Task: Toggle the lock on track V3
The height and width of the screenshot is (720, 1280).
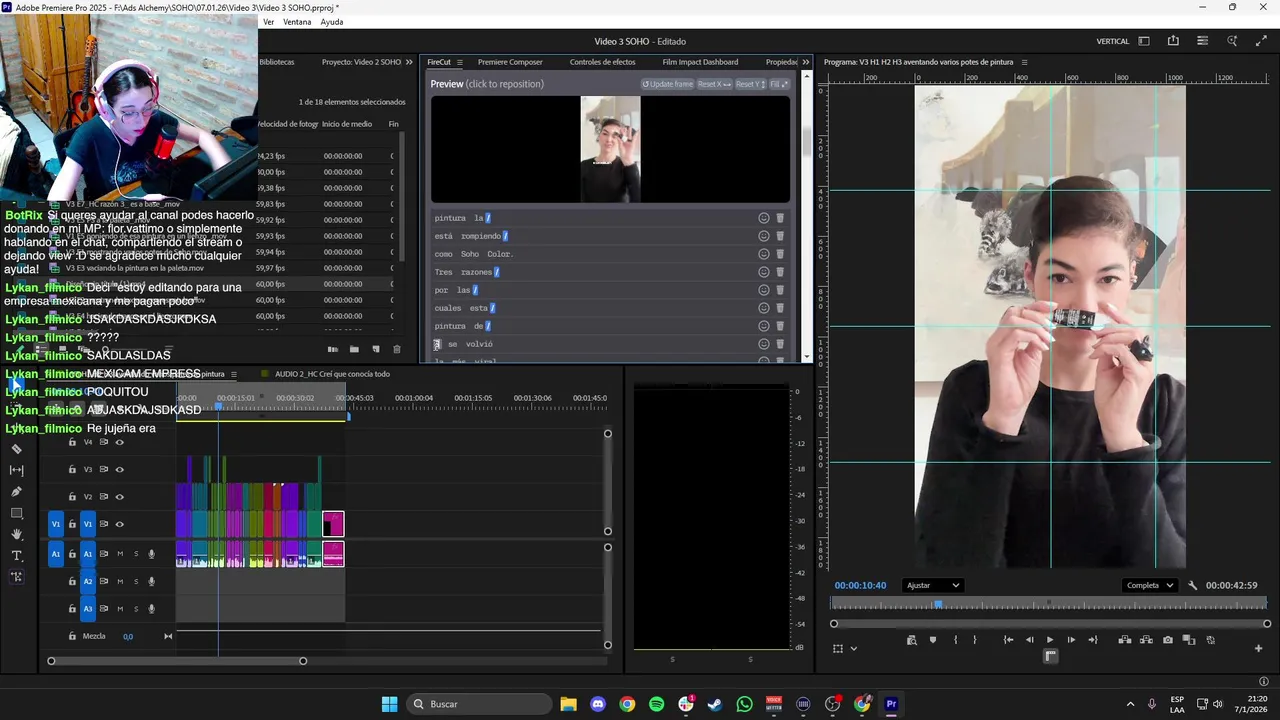Action: [72, 469]
